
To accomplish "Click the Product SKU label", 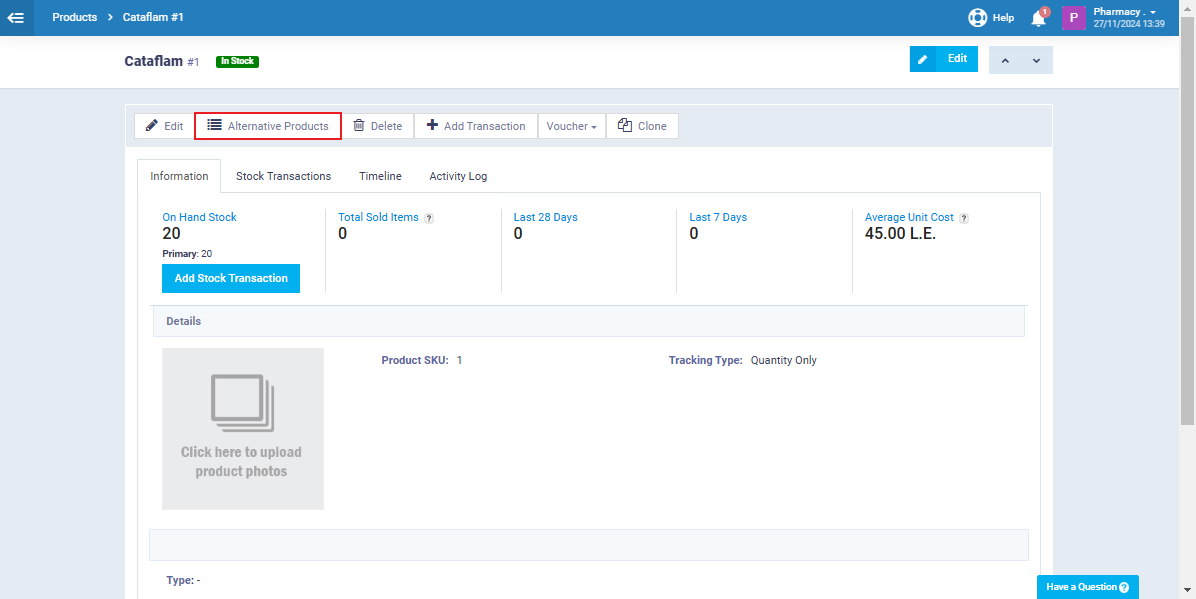I will tap(415, 360).
